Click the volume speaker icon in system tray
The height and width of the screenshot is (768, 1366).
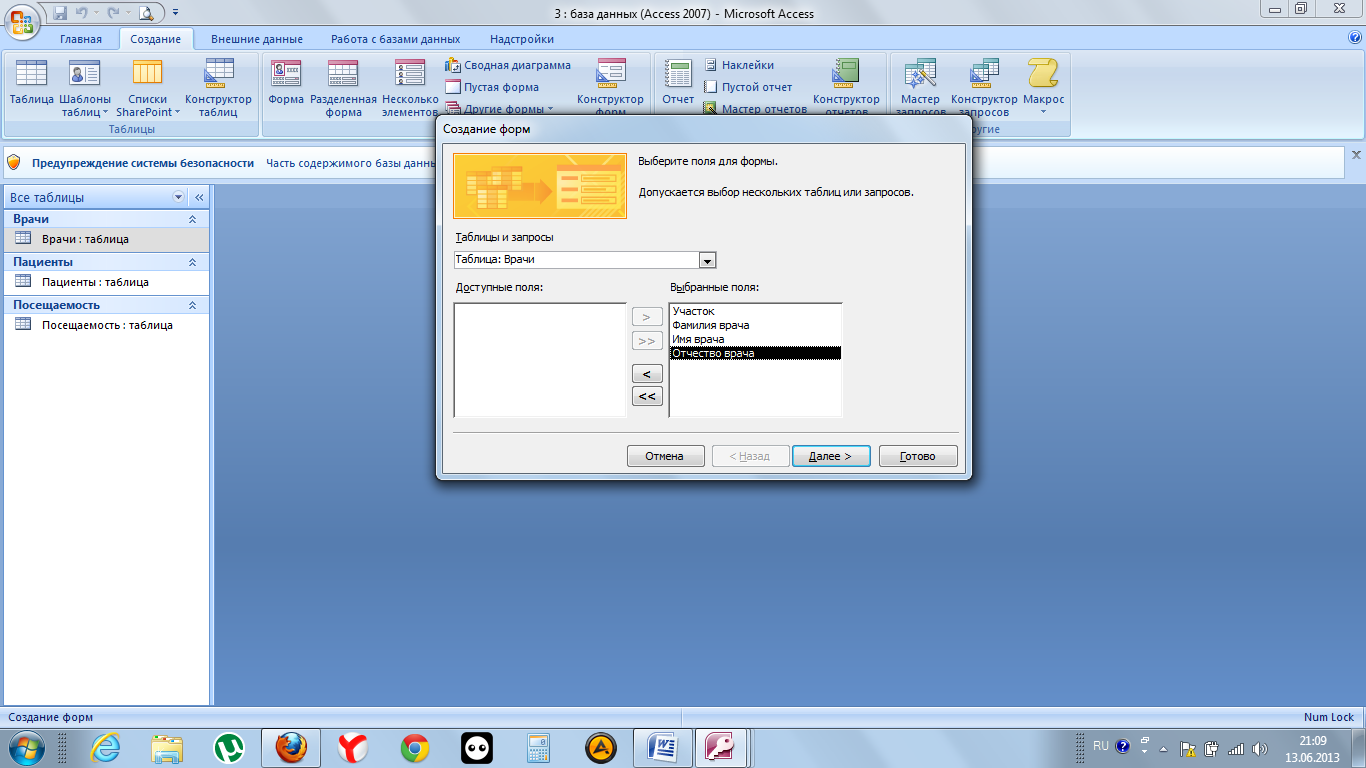pos(1258,748)
